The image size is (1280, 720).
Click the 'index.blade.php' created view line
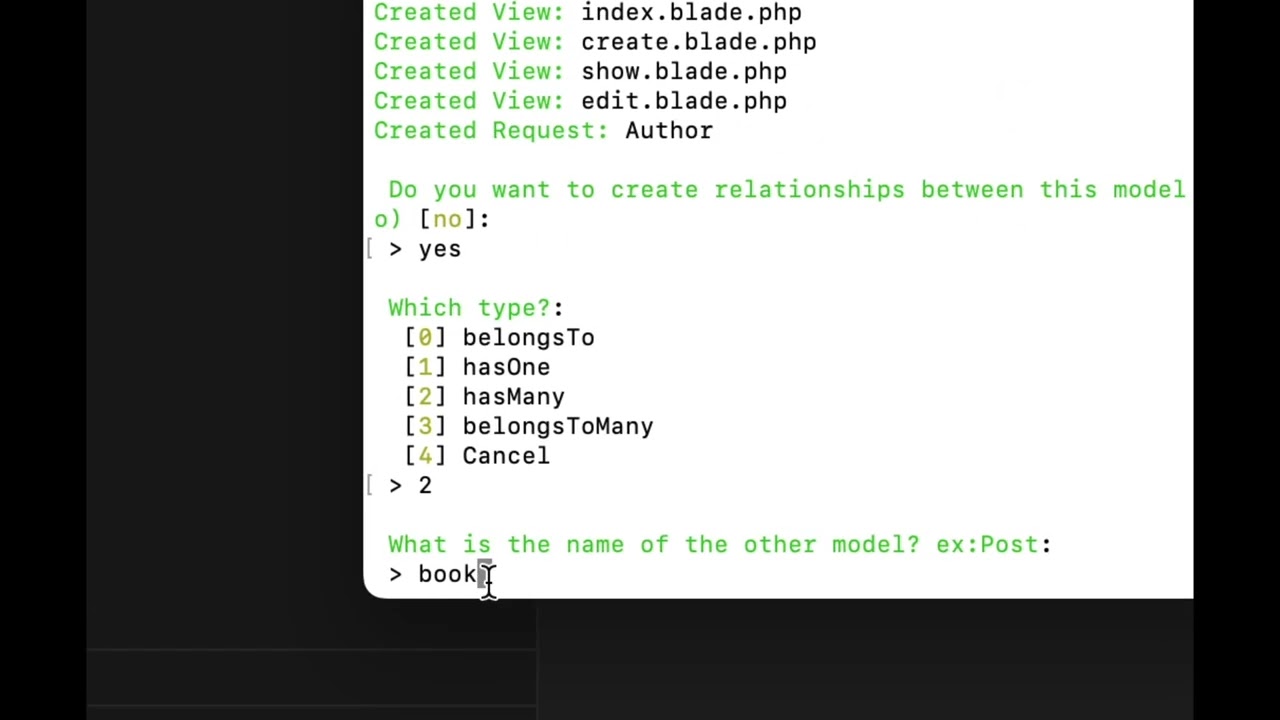(x=587, y=13)
